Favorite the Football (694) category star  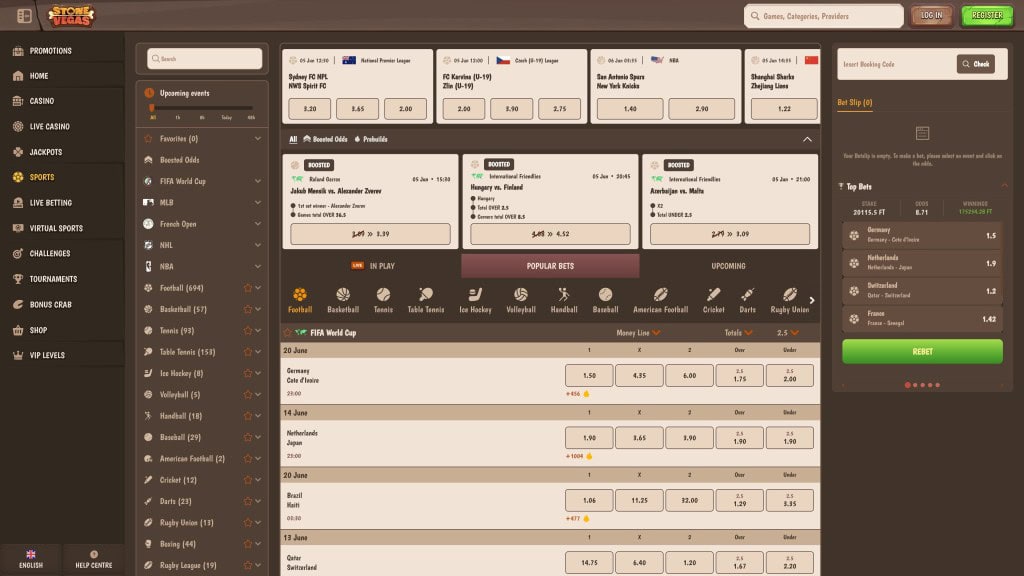pos(248,288)
